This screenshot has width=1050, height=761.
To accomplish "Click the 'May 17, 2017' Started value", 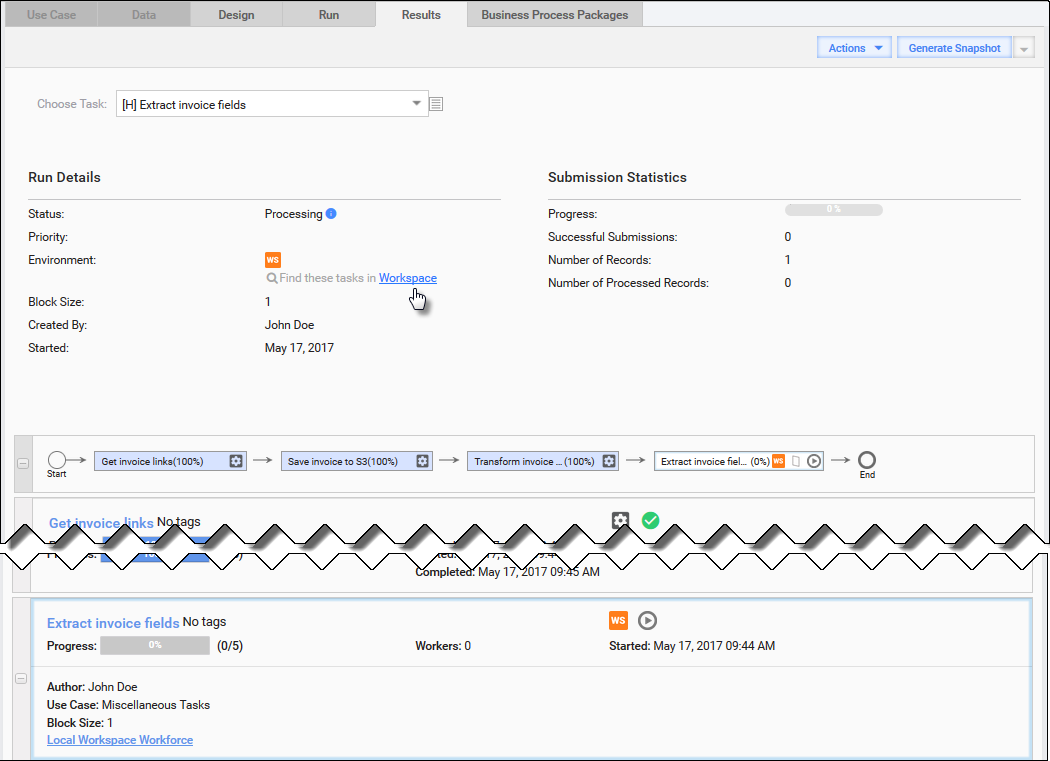I will pyautogui.click(x=299, y=348).
